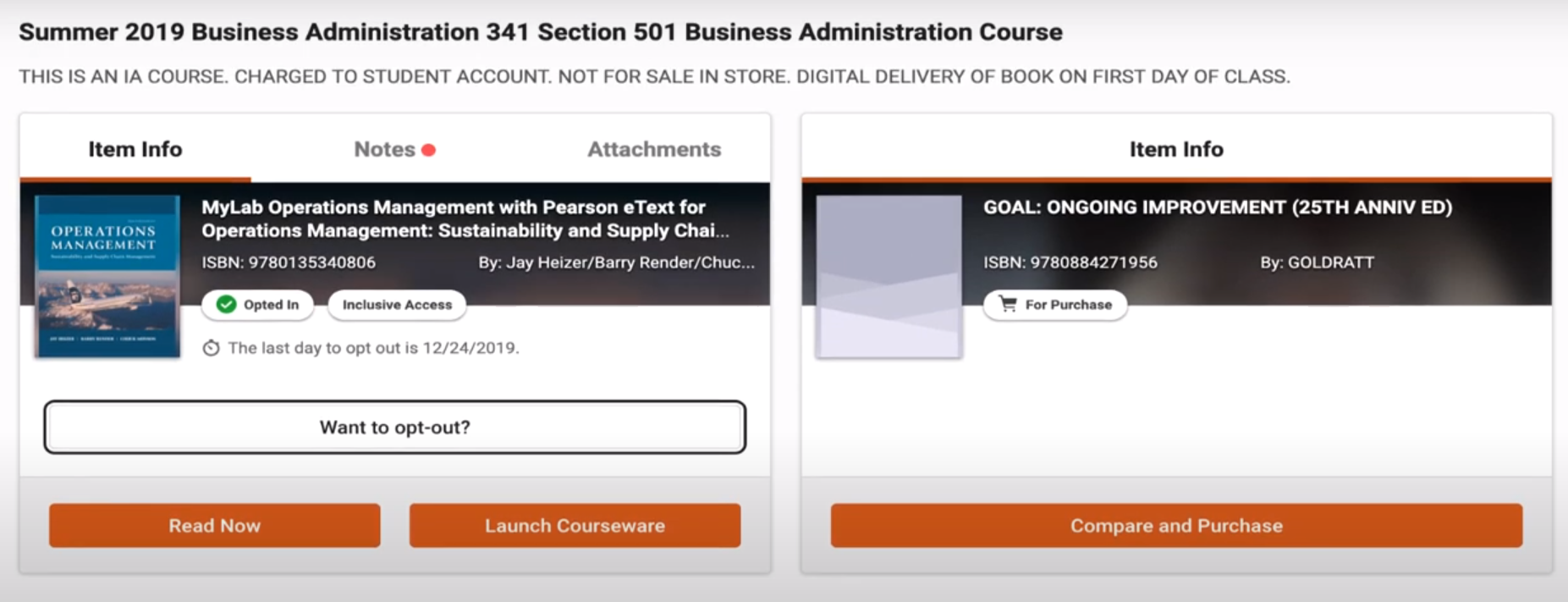
Task: Click the Operations Management book cover thumbnail
Action: 107,277
